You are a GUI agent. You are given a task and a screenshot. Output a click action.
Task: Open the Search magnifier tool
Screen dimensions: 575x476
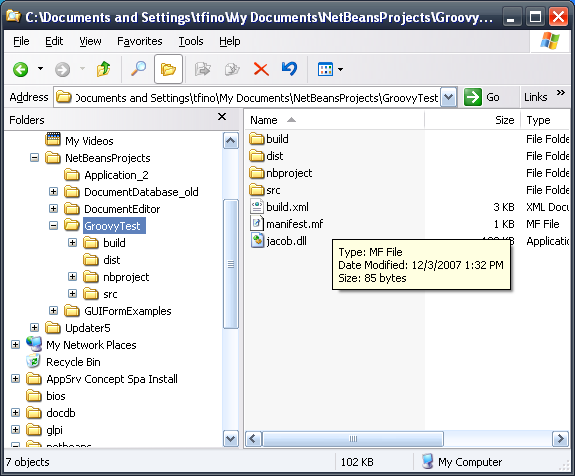138,69
